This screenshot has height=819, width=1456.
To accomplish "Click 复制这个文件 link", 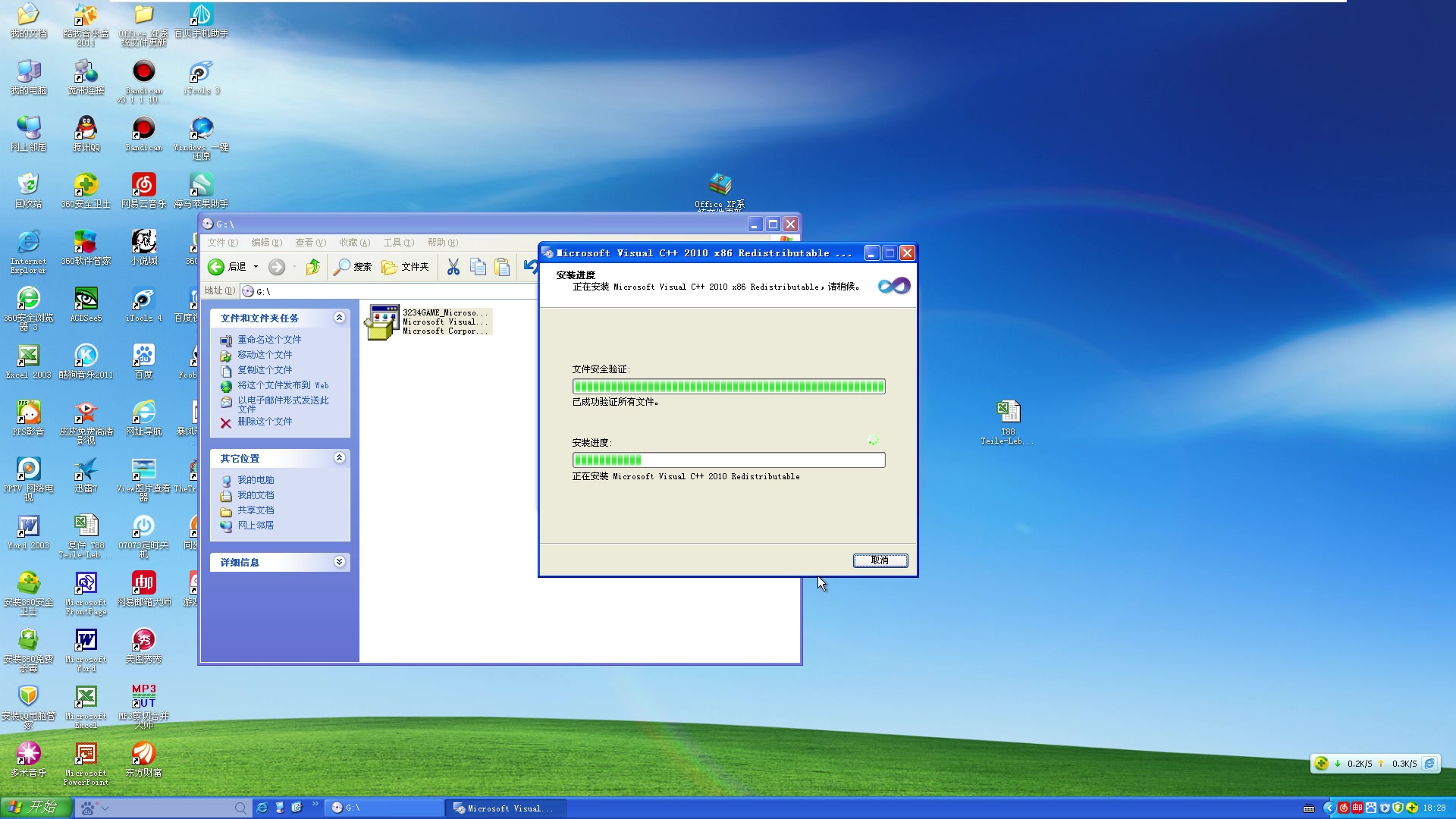I will (x=265, y=370).
